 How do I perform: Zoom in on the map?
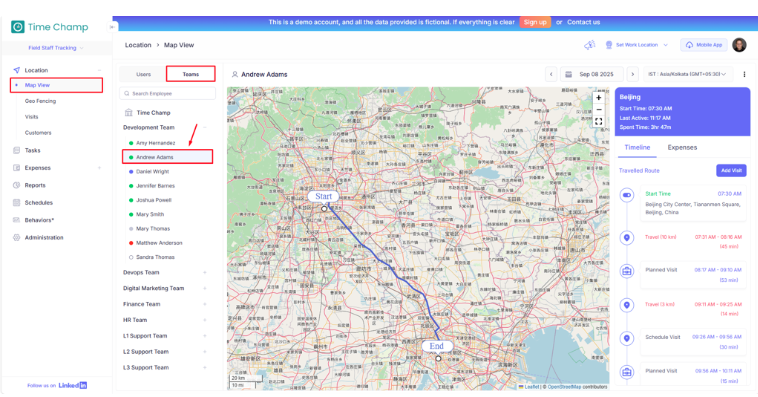tap(598, 98)
